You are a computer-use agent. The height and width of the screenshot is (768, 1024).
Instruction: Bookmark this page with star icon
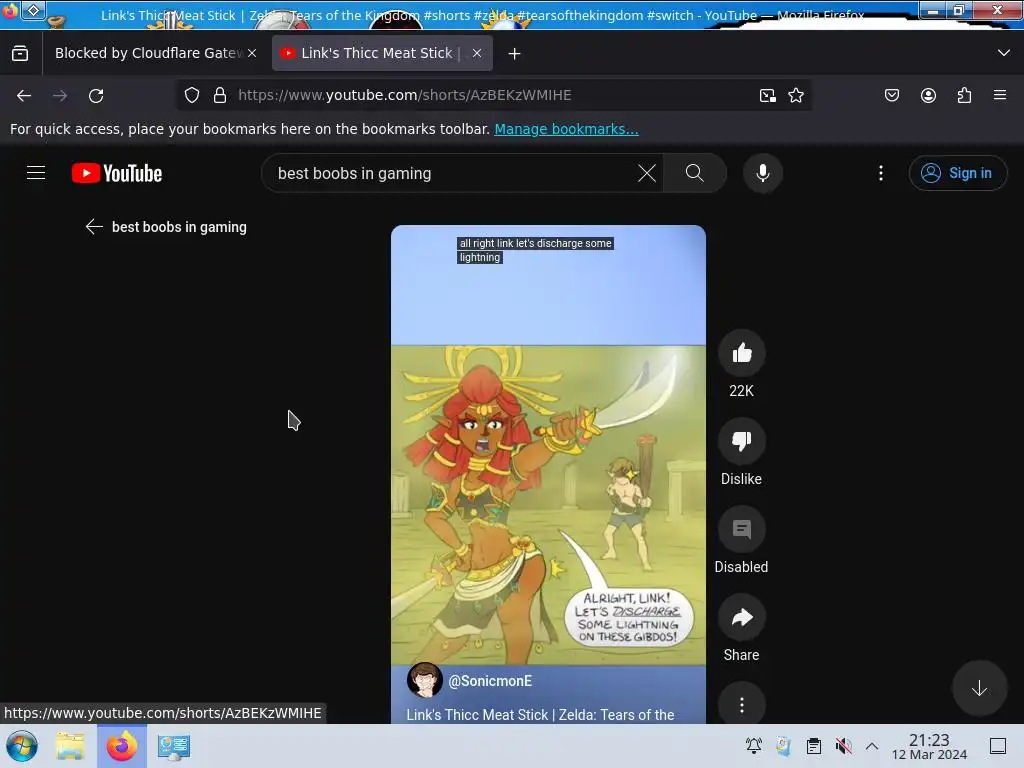[796, 95]
